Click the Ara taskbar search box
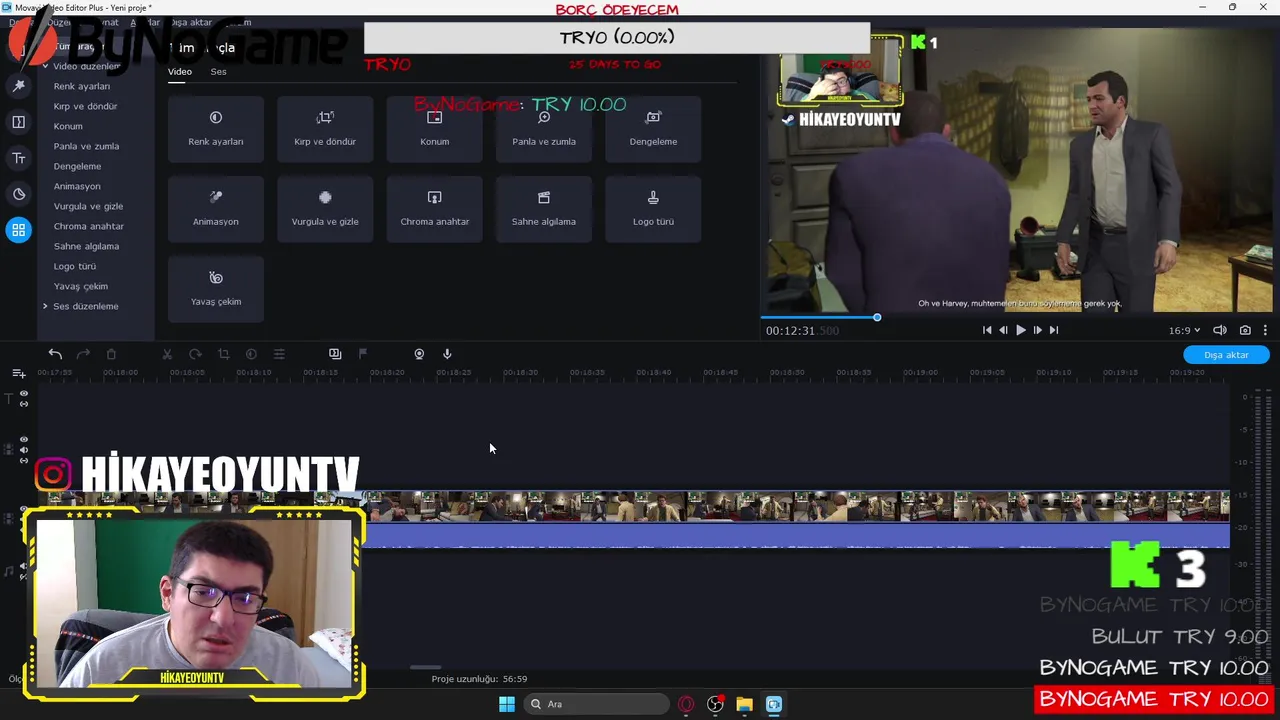1280x720 pixels. 597,704
